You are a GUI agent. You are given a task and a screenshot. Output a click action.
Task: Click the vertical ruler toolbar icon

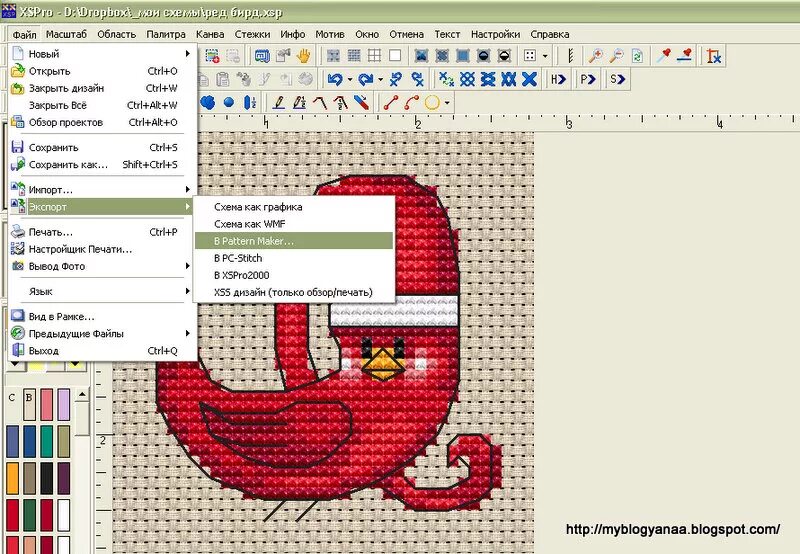tap(571, 56)
